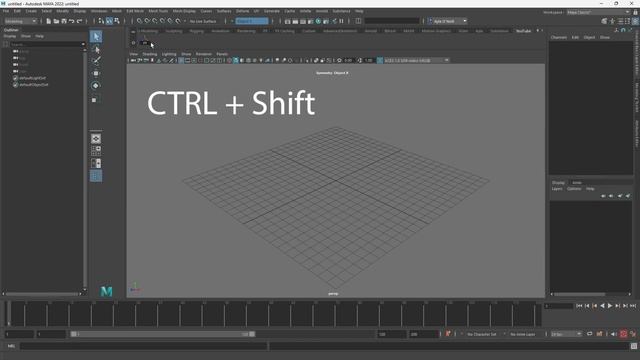The height and width of the screenshot is (360, 640).
Task: Open the Symmetry Object X dropdown
Action: click(252, 21)
